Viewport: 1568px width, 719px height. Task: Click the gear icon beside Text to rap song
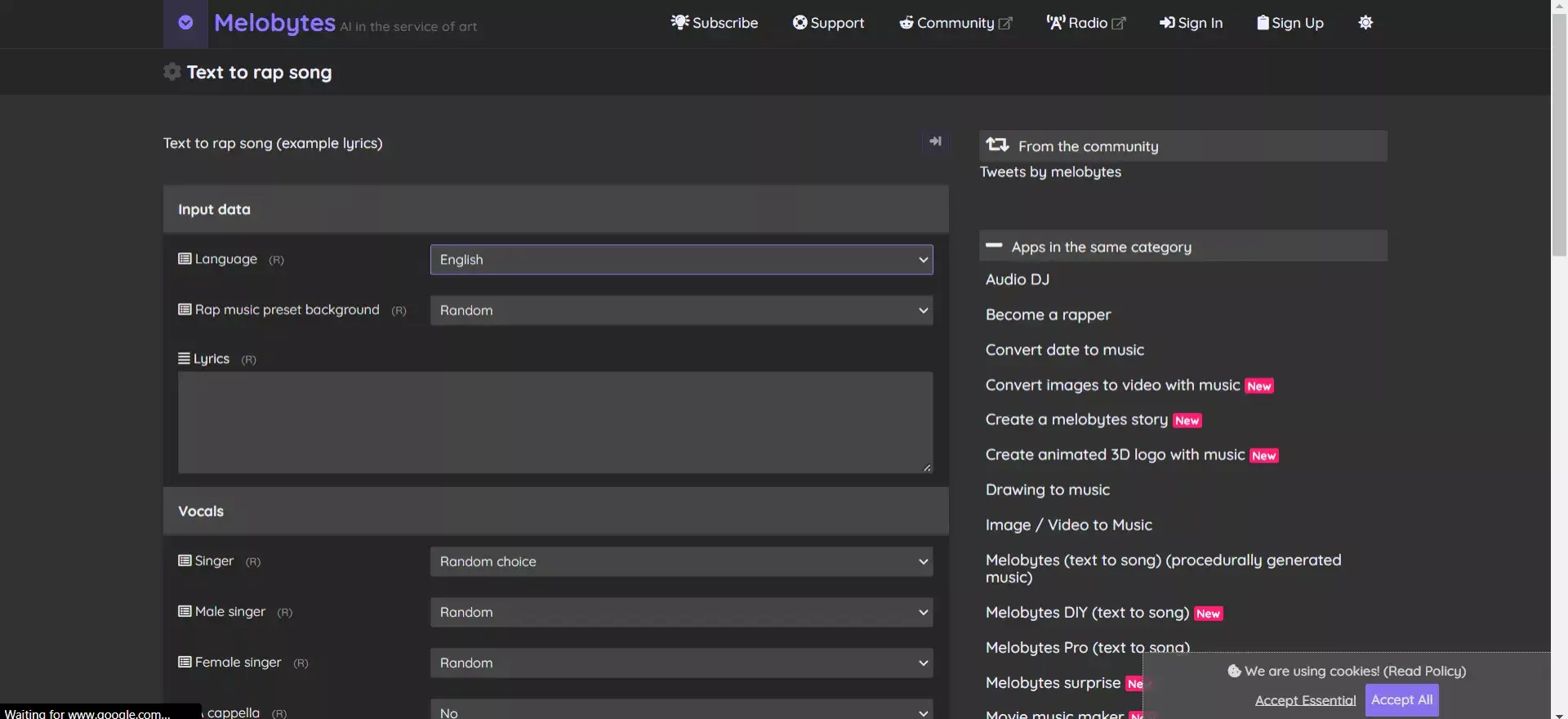(171, 72)
